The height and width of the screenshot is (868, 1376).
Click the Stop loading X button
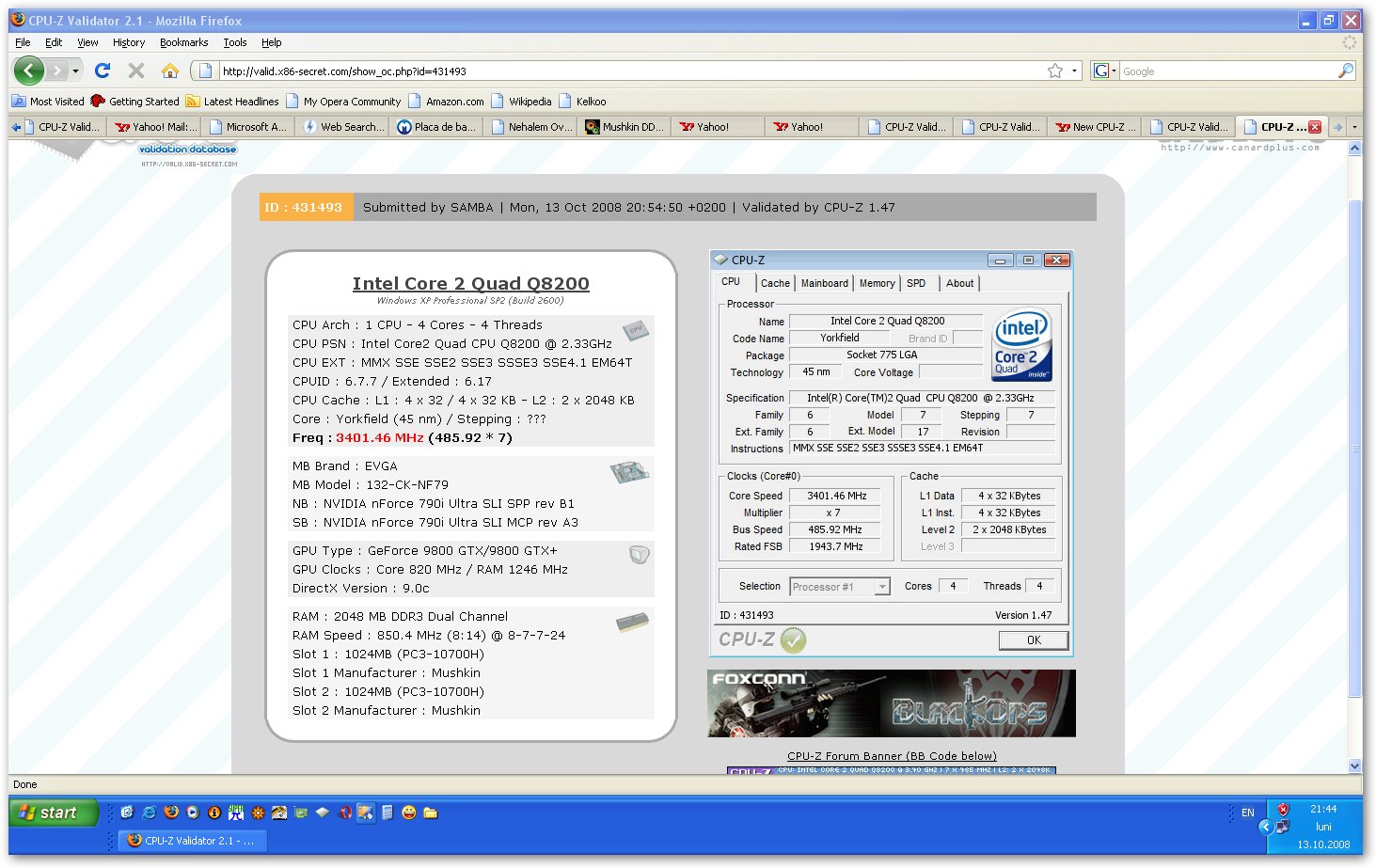click(136, 71)
